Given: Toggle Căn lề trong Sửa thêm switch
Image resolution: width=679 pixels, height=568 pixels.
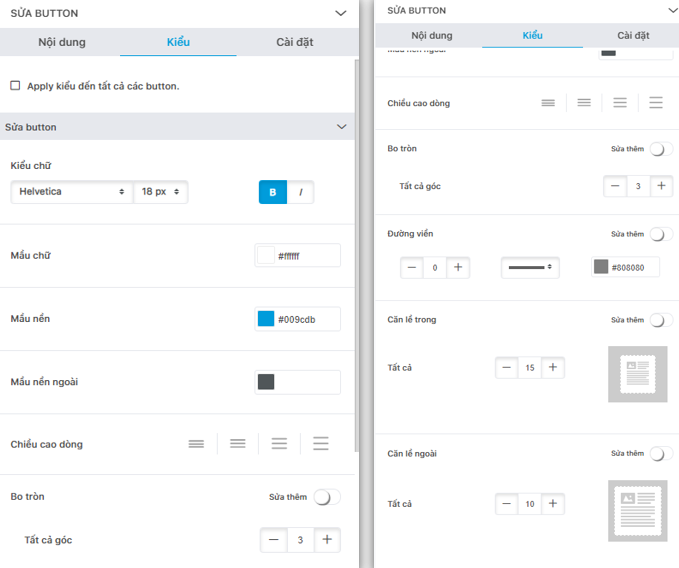Looking at the screenshot, I should pos(661,320).
